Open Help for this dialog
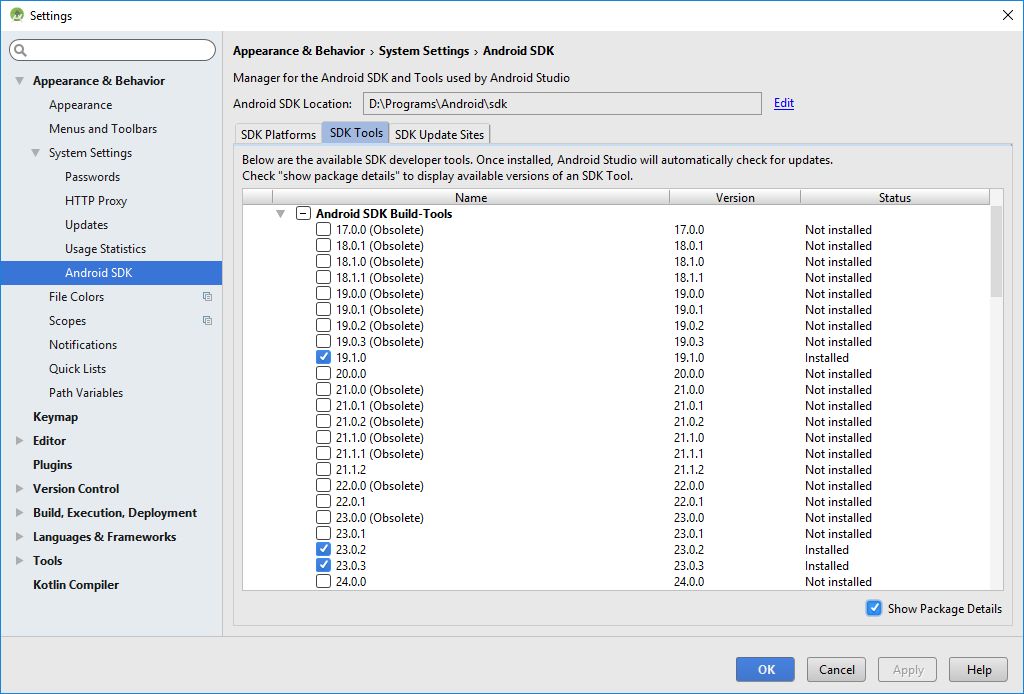This screenshot has height=694, width=1024. point(979,670)
